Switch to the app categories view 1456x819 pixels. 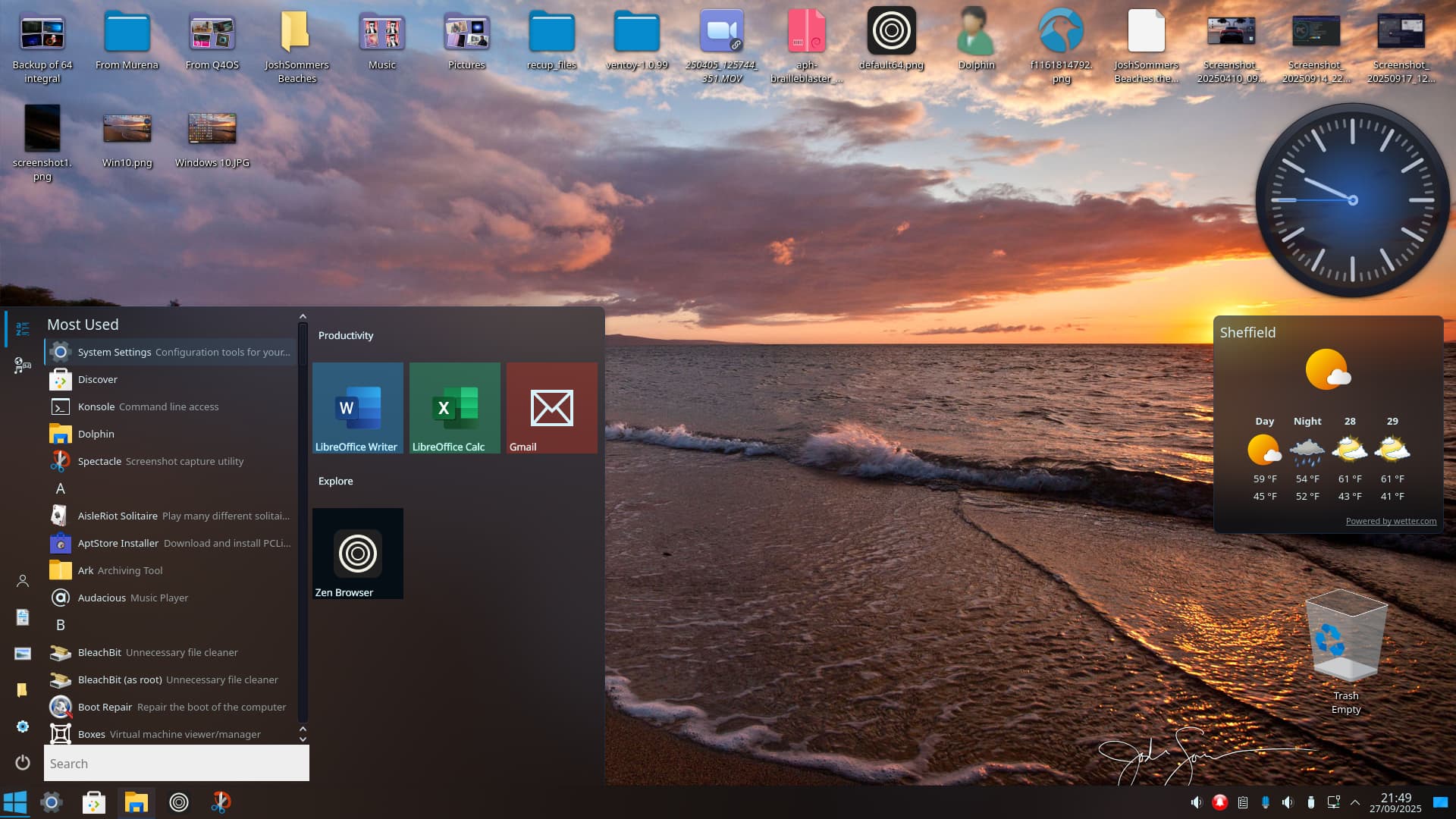23,366
